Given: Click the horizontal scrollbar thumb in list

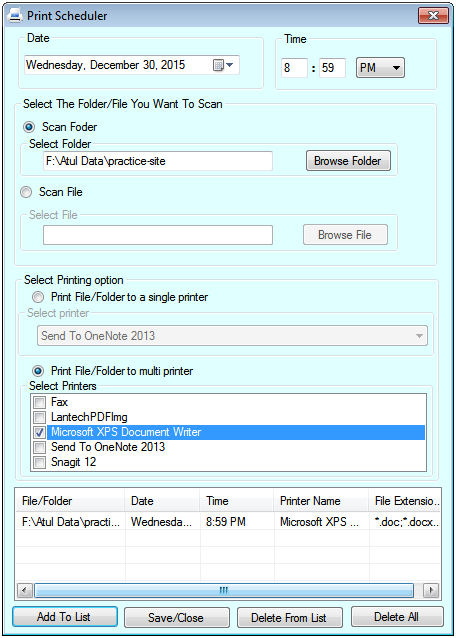Looking at the screenshot, I should pyautogui.click(x=224, y=590).
